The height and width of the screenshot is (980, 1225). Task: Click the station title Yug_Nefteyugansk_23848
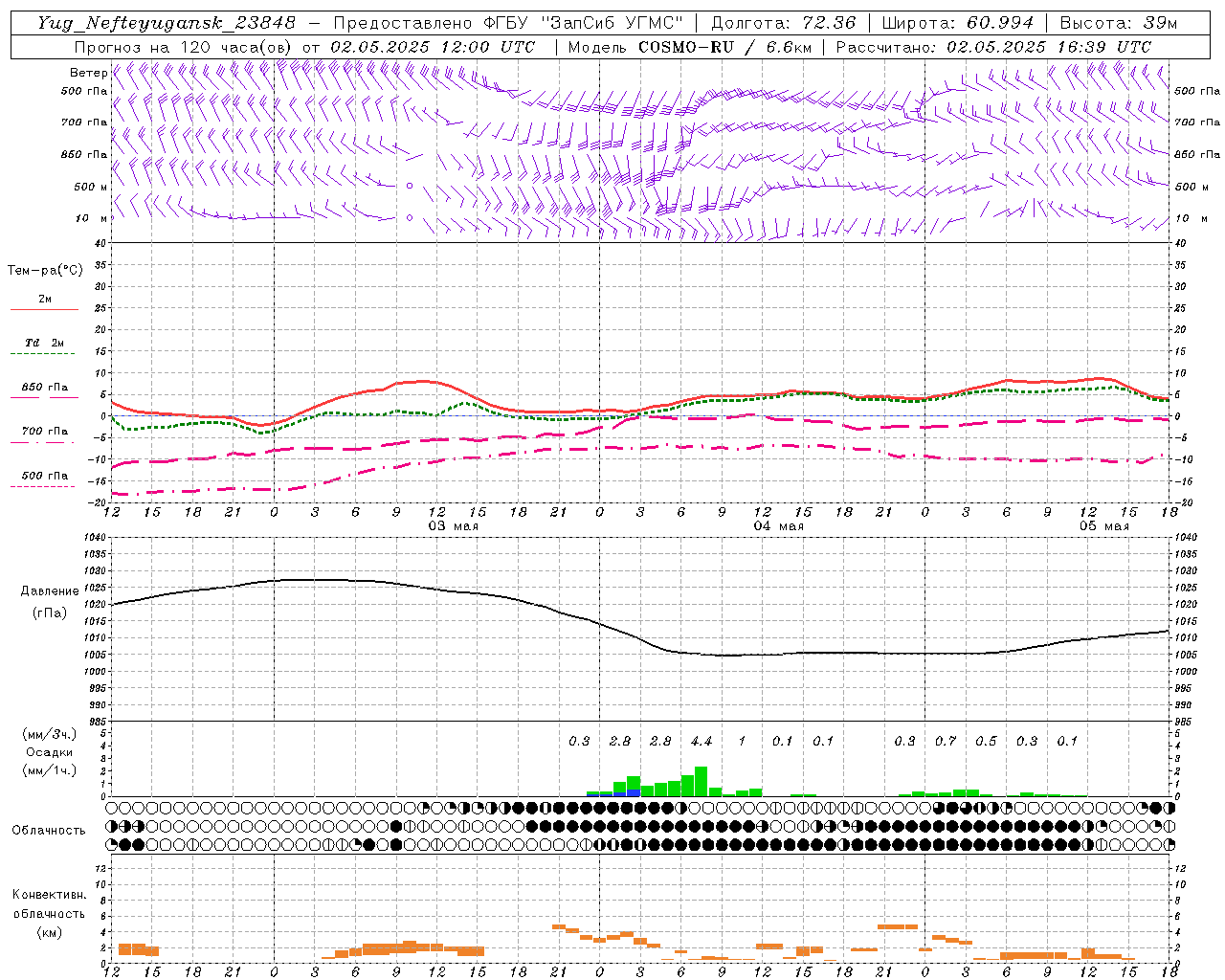[x=167, y=23]
